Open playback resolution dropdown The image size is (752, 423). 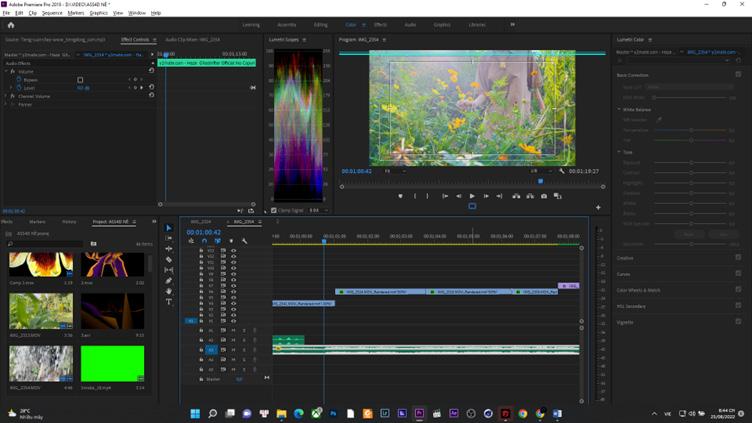(x=540, y=171)
